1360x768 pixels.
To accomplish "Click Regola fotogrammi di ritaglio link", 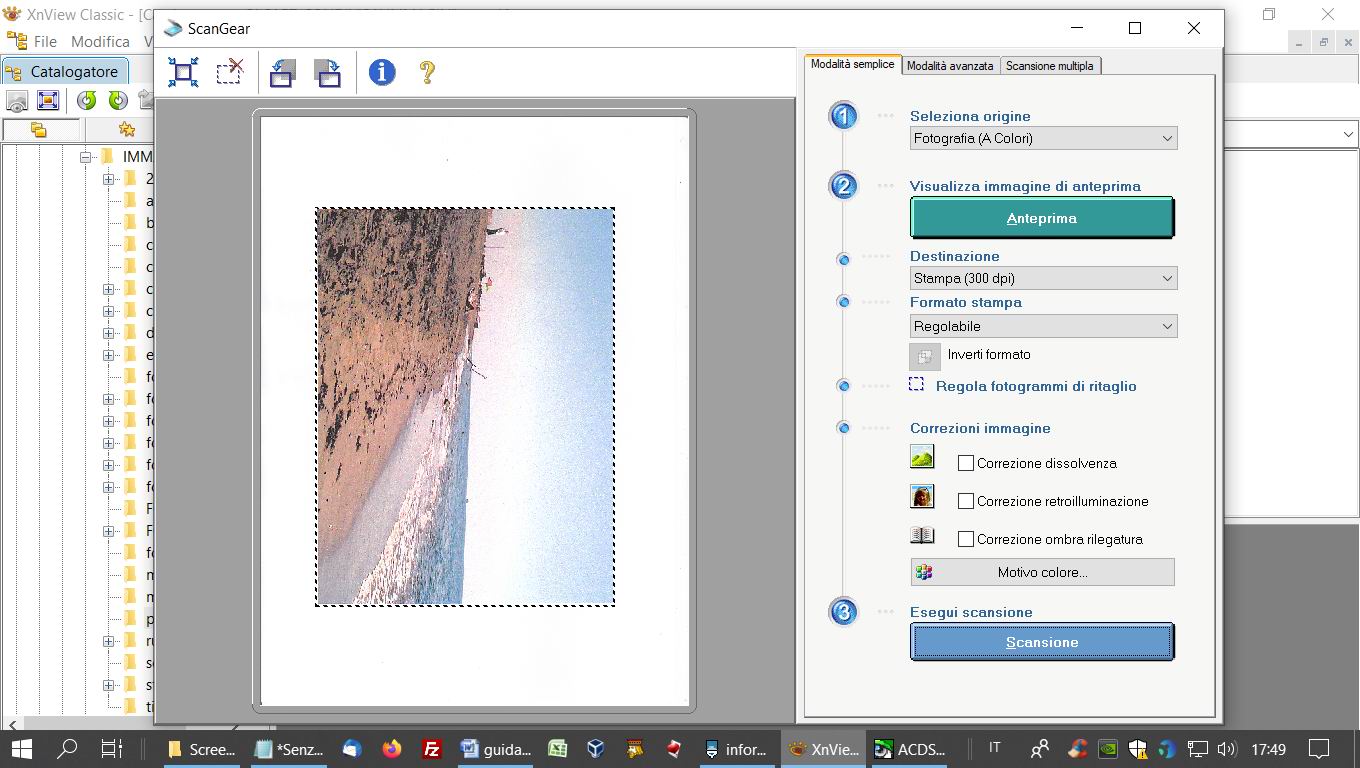I will tap(1036, 386).
